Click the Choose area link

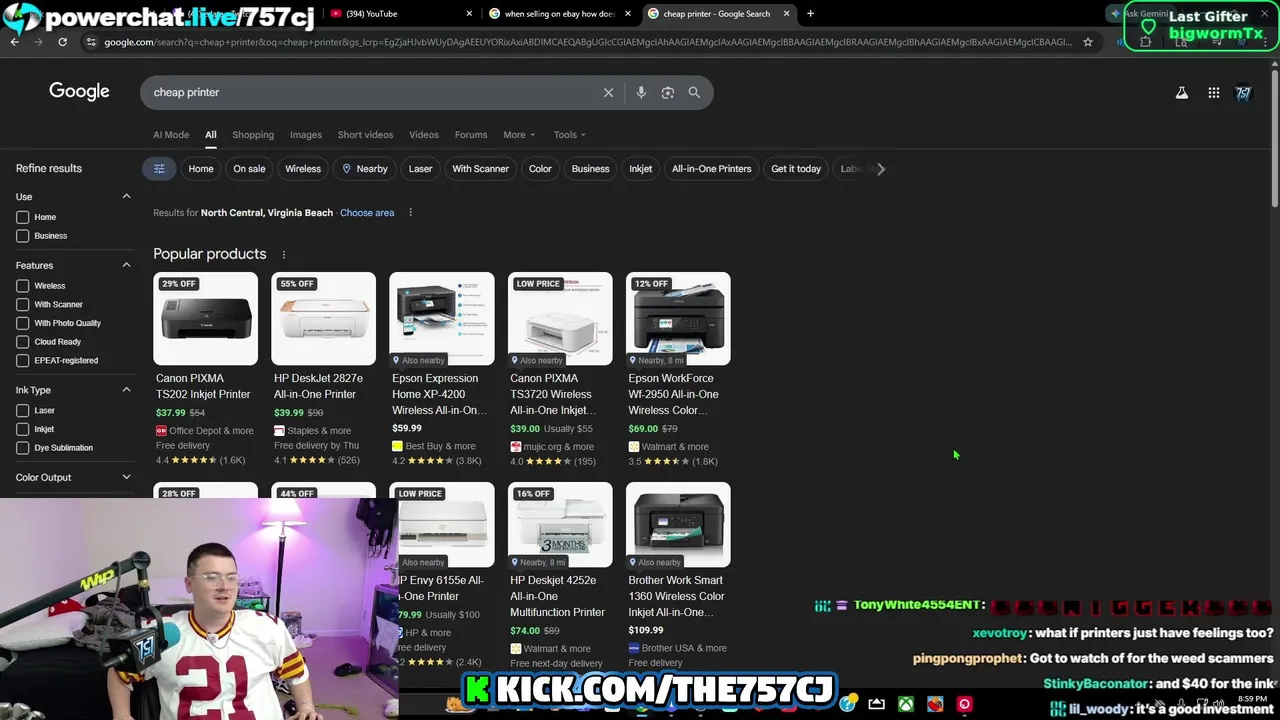tap(367, 213)
